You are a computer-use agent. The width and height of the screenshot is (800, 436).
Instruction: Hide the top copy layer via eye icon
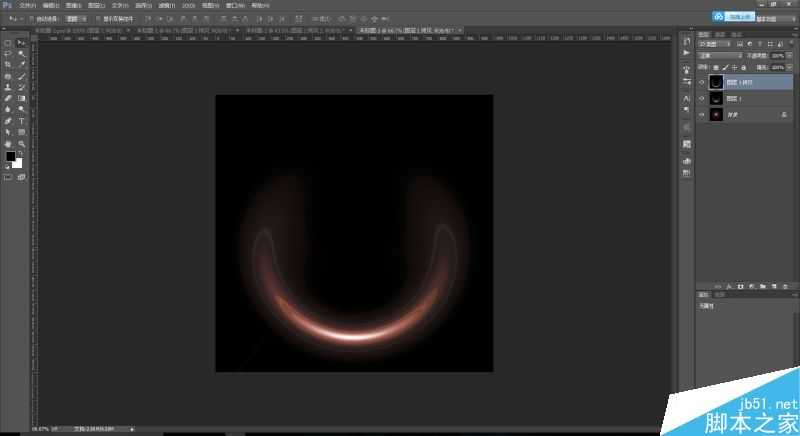[x=701, y=83]
